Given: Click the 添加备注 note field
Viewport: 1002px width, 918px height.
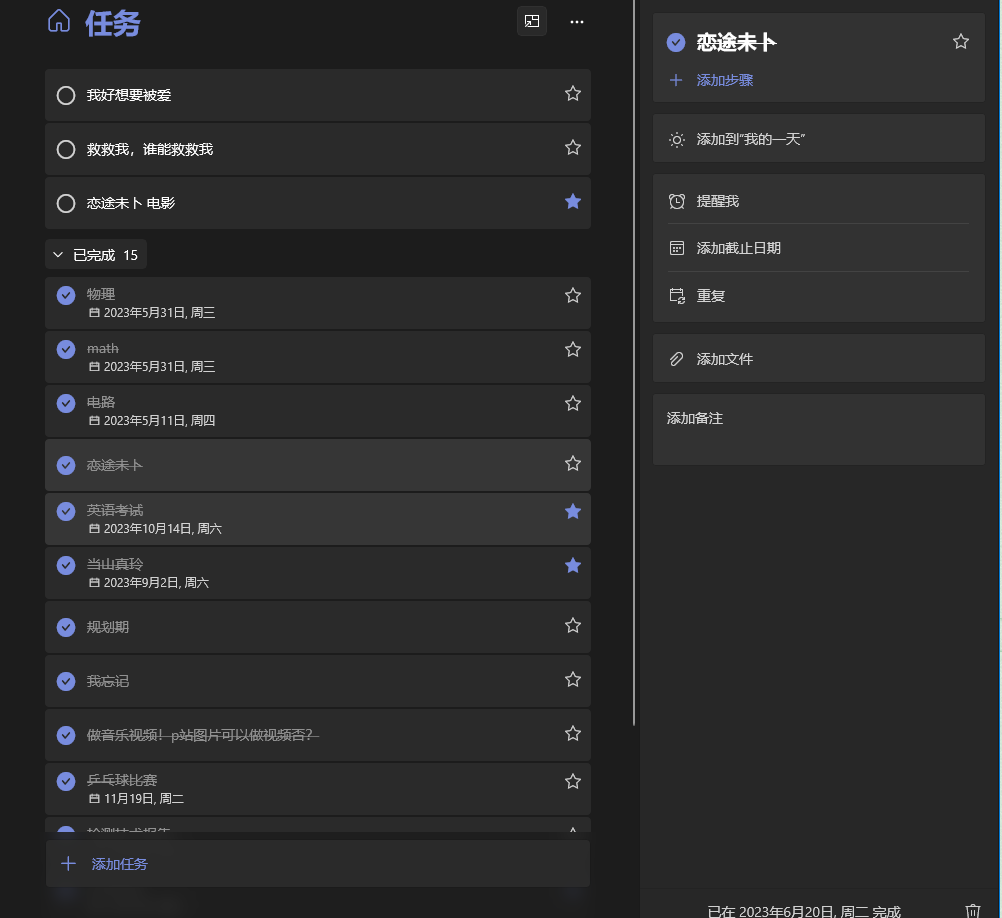Looking at the screenshot, I should pos(818,428).
